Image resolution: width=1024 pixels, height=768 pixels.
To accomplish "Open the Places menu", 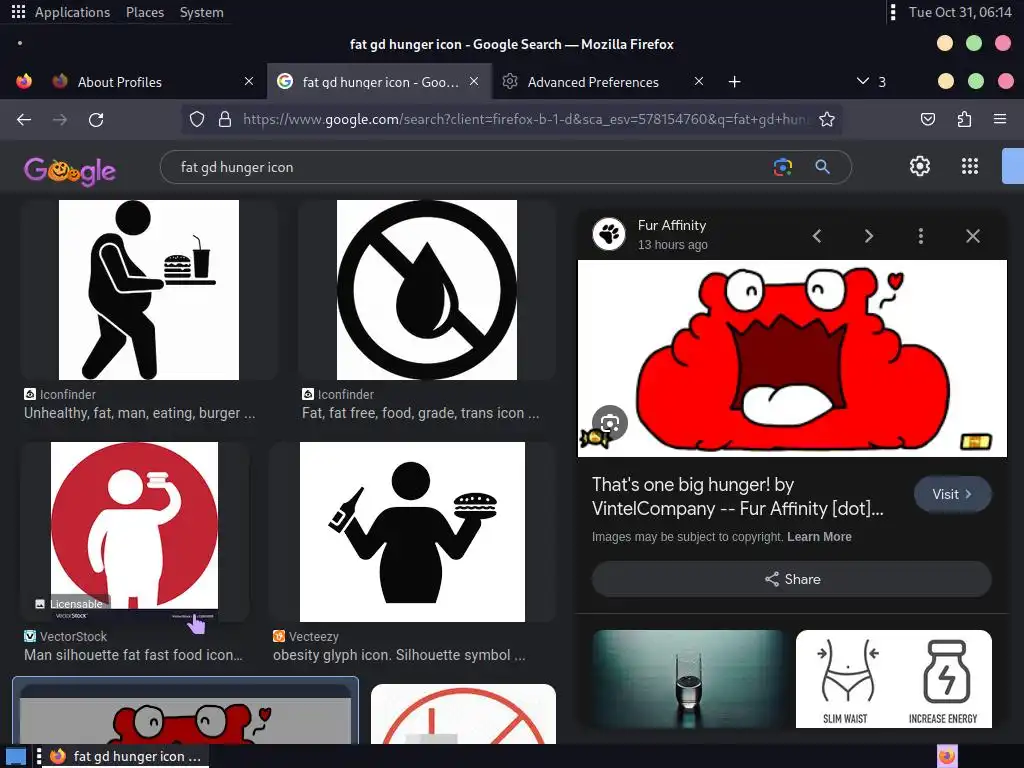I will pyautogui.click(x=145, y=12).
